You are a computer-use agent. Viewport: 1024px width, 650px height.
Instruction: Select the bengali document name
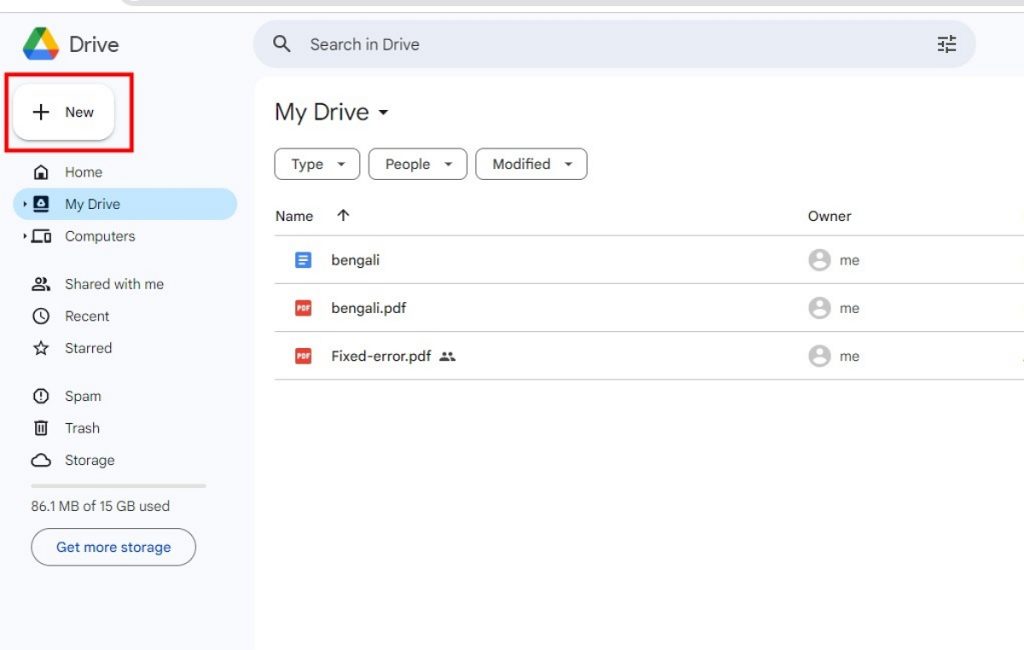[x=355, y=260]
